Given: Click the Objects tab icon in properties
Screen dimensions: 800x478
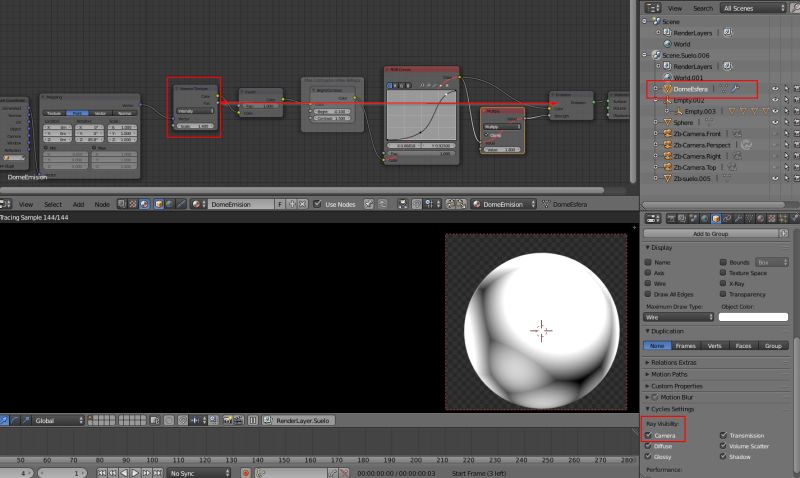Looking at the screenshot, I should point(716,219).
